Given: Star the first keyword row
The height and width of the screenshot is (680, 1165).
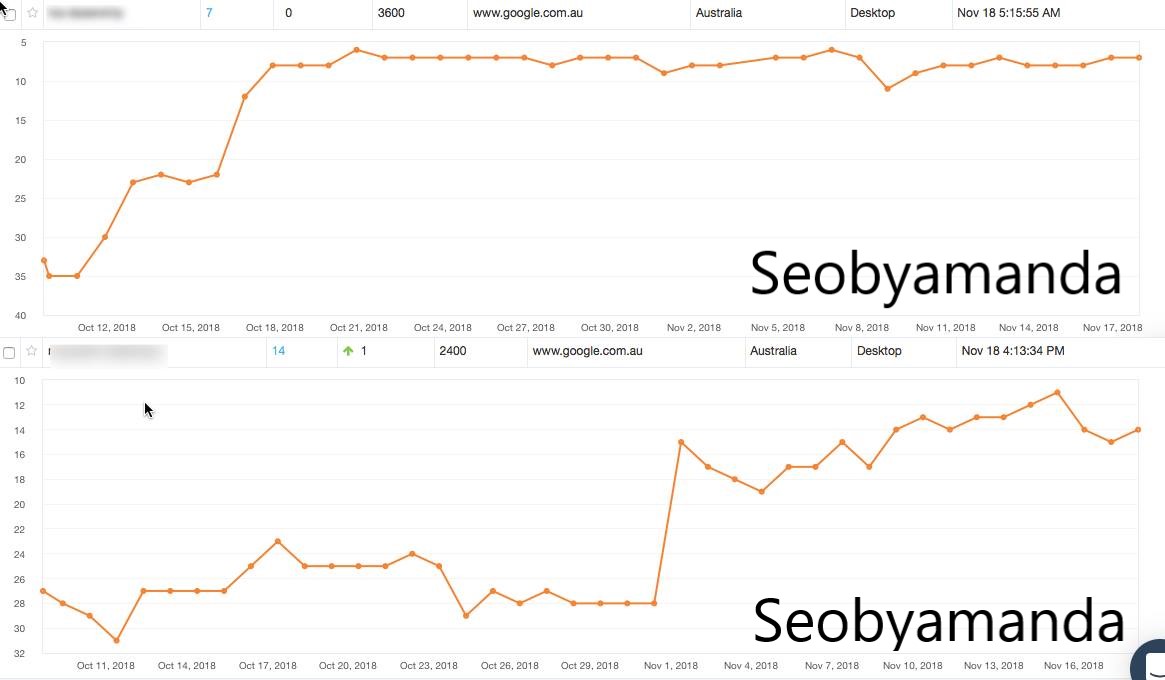Looking at the screenshot, I should click(x=32, y=13).
